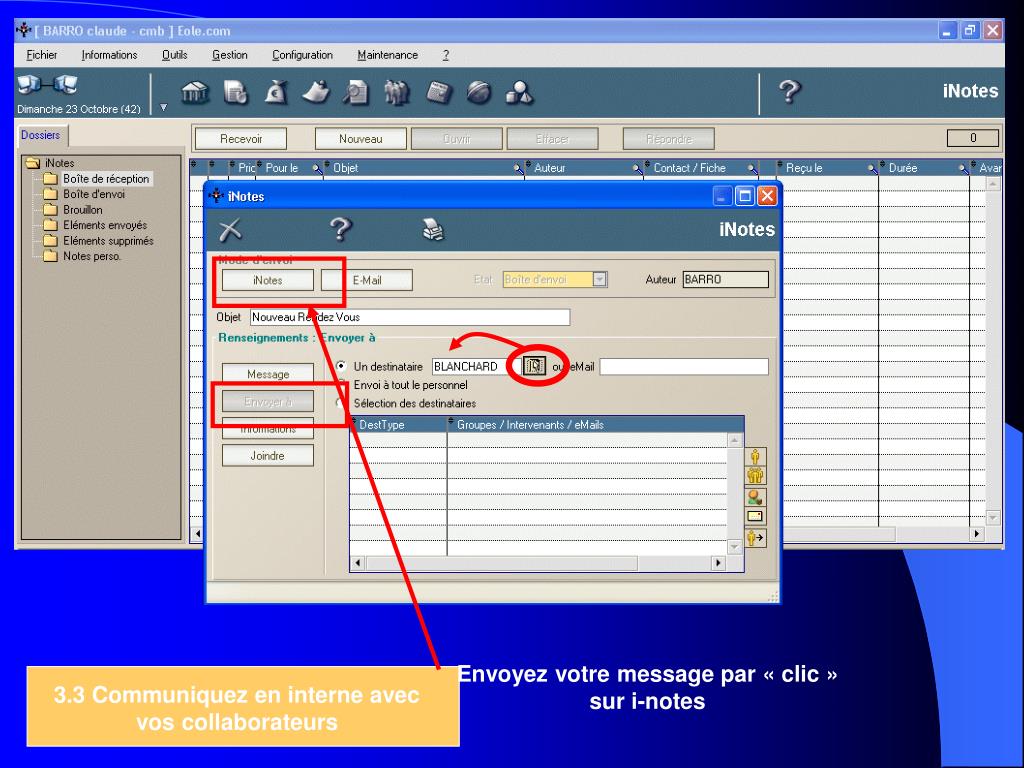Click the recipient lookup icon beside BLANCHARD

pyautogui.click(x=534, y=366)
